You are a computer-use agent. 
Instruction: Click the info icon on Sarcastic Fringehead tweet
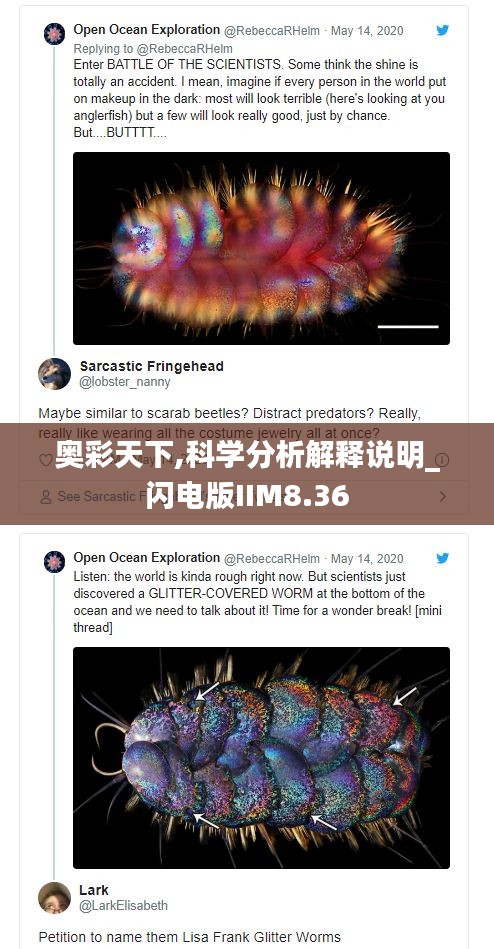[443, 460]
